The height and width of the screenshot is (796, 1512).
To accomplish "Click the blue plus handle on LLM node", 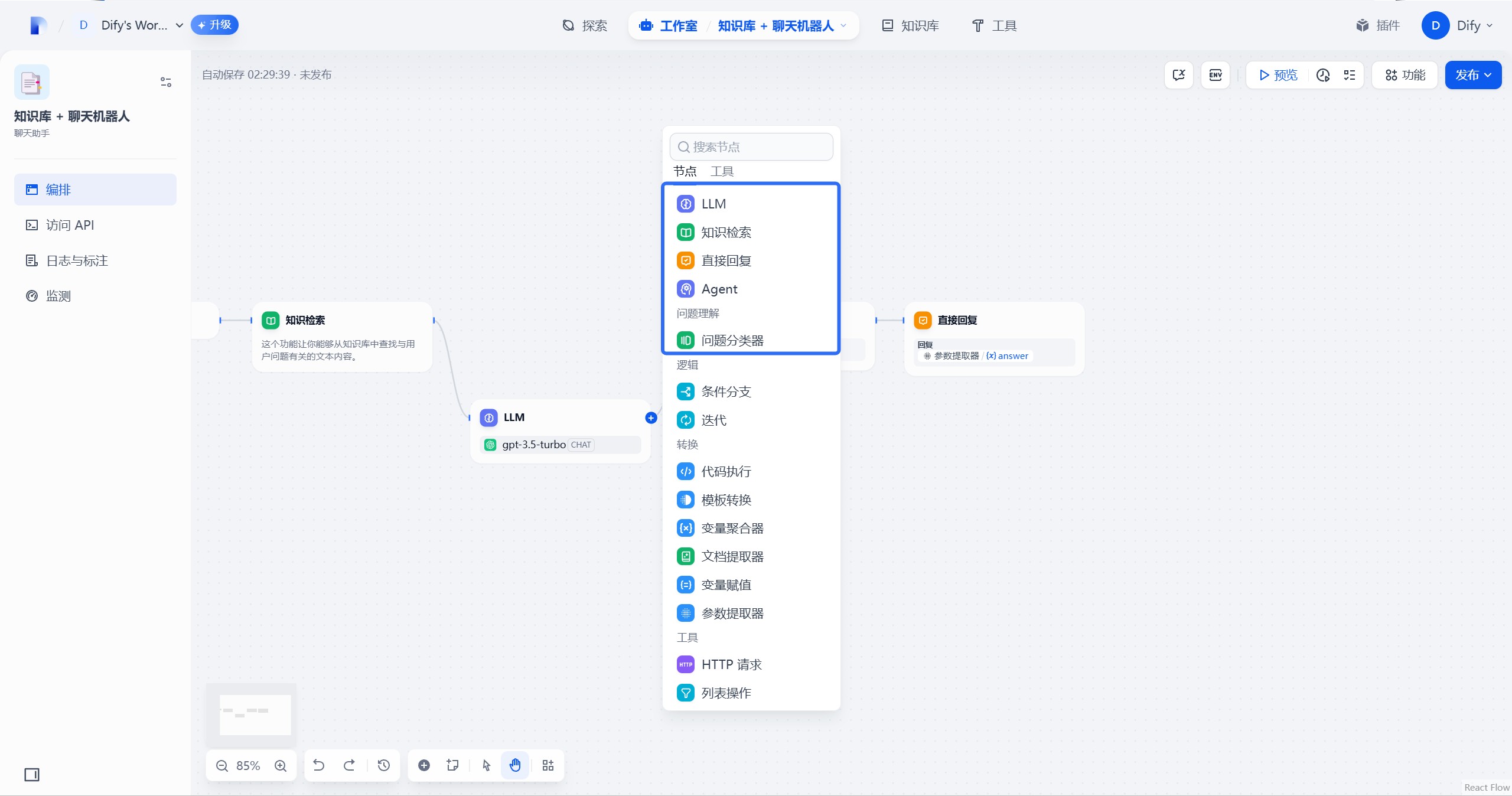I will point(651,418).
